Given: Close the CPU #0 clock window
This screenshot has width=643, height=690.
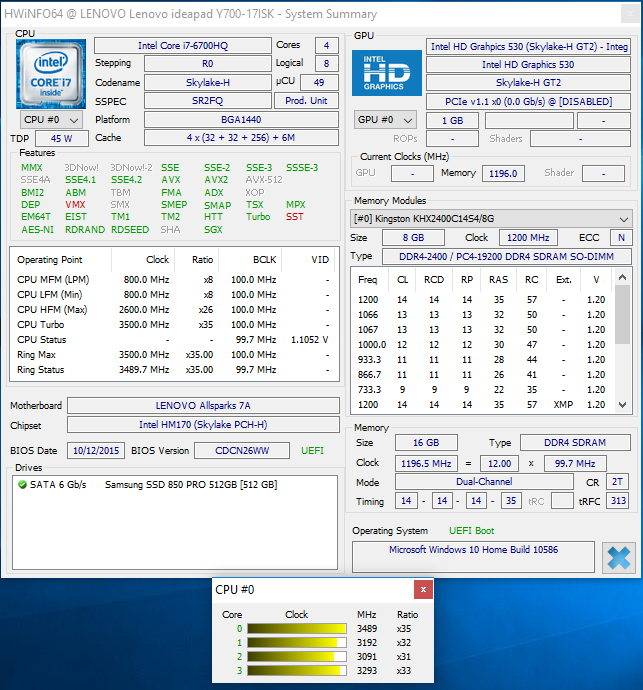Looking at the screenshot, I should pos(423,590).
